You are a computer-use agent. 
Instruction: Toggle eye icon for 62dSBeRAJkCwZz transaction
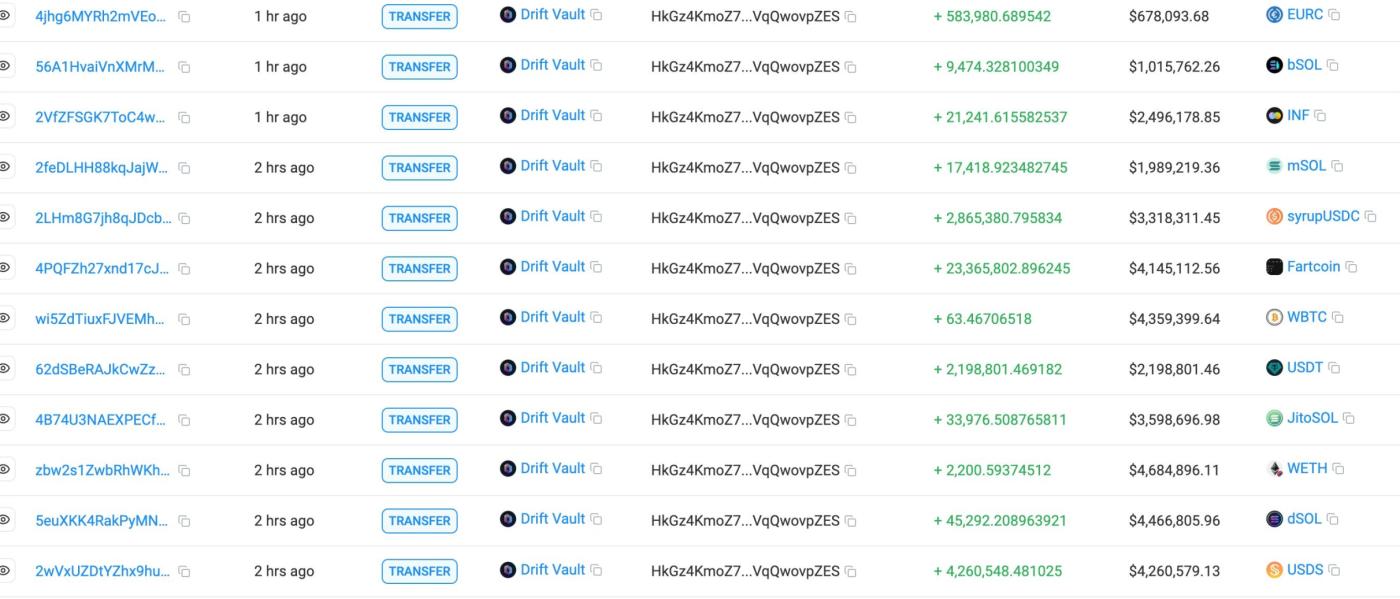tap(5, 369)
